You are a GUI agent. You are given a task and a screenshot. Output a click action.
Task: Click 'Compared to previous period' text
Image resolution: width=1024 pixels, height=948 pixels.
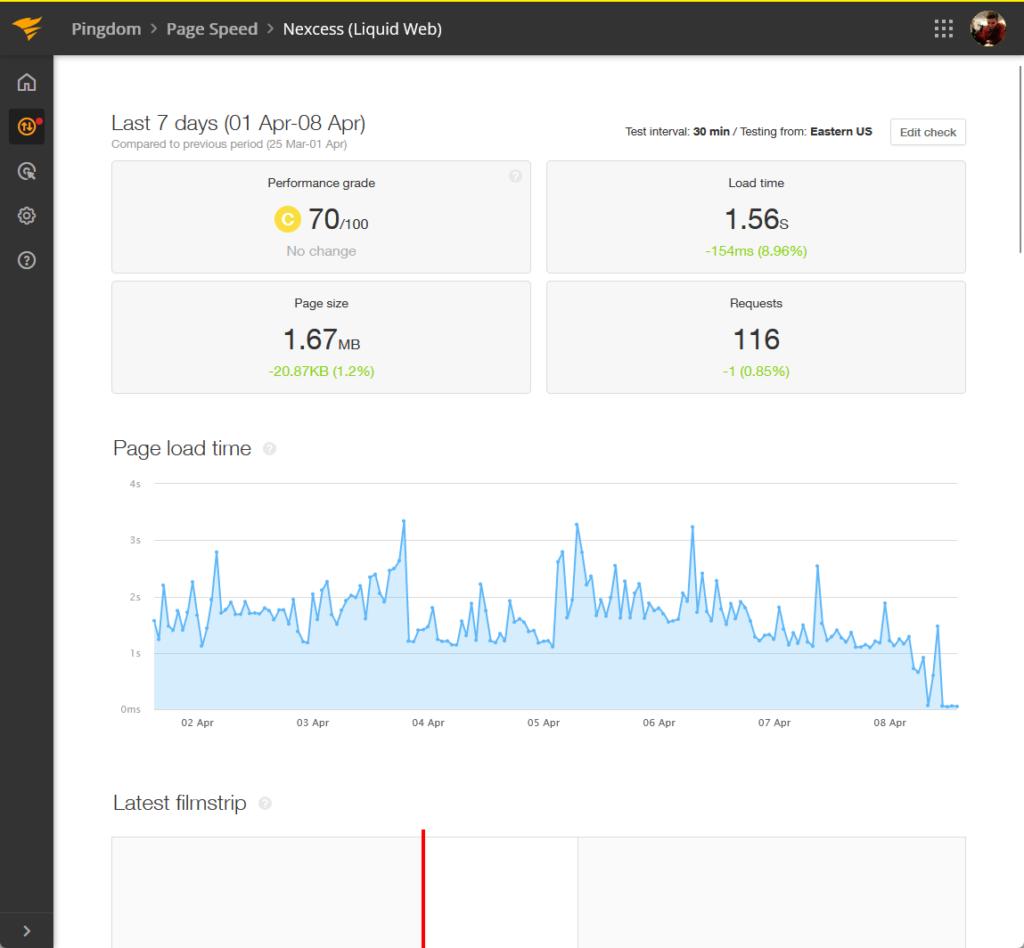229,144
